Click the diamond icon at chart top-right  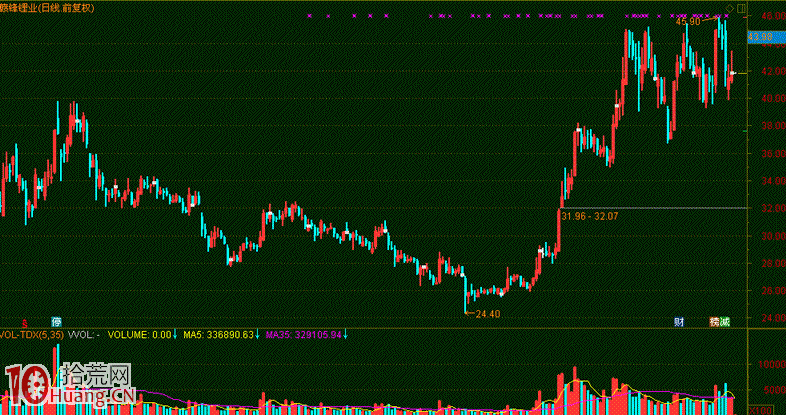coord(732,8)
